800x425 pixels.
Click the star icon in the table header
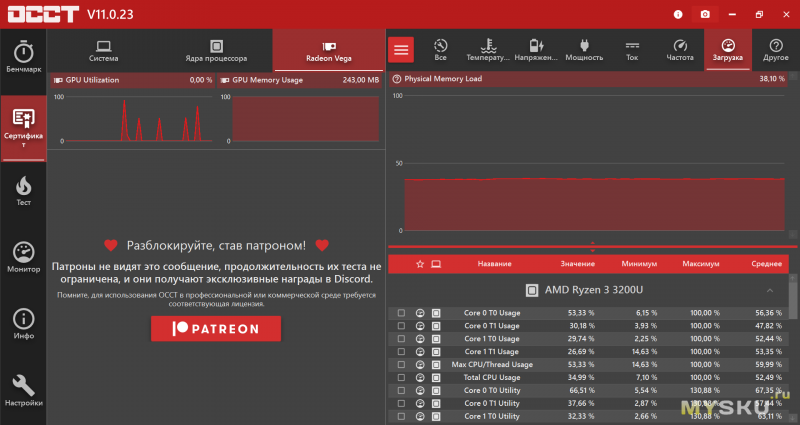click(x=420, y=264)
